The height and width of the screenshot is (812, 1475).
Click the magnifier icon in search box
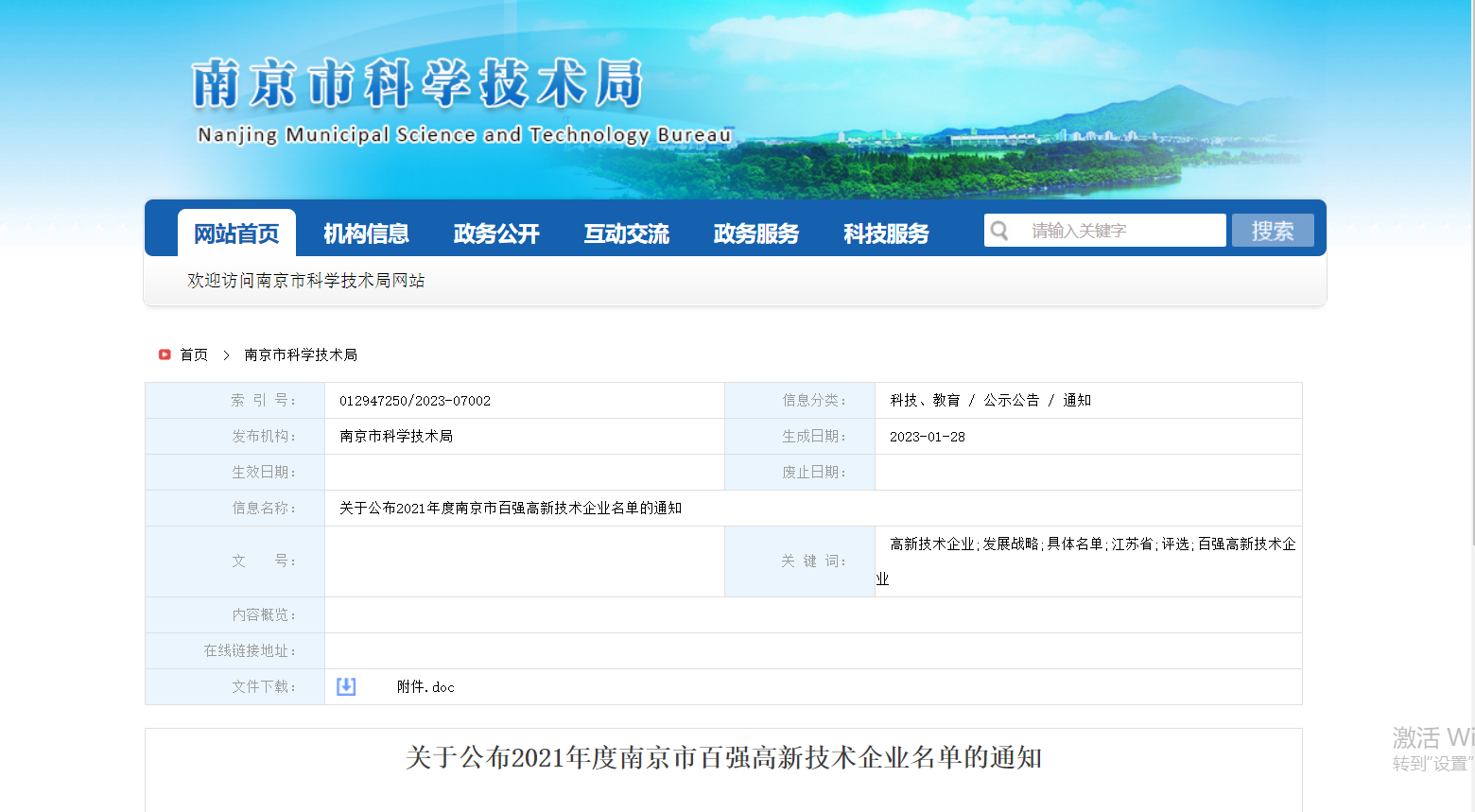click(999, 231)
